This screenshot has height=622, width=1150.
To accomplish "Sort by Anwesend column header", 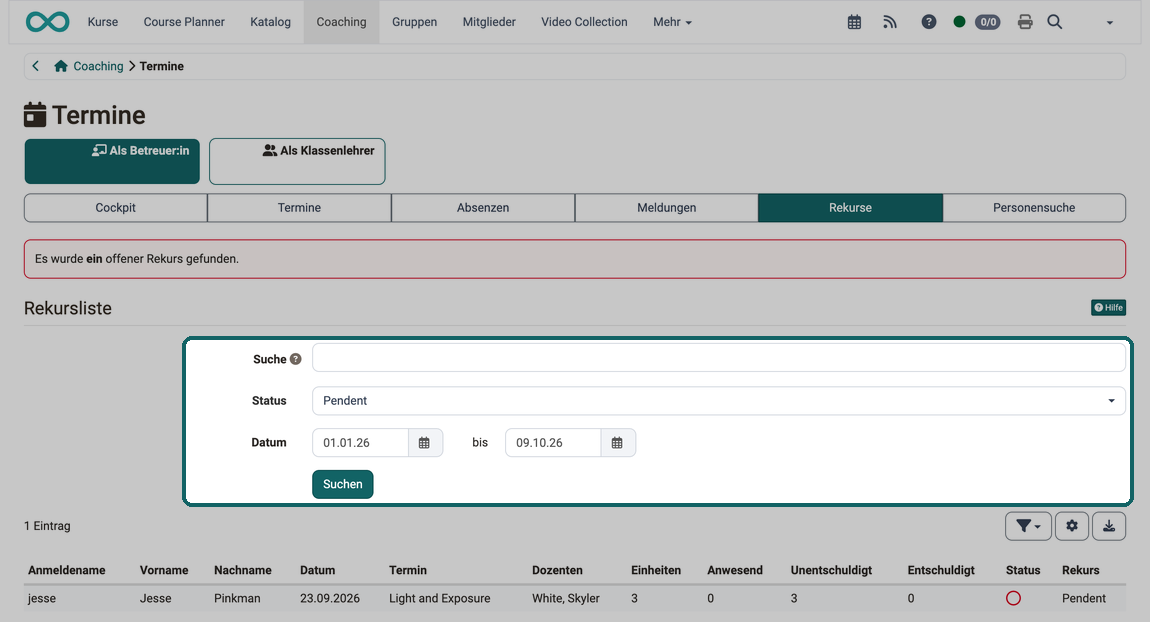I will click(735, 570).
